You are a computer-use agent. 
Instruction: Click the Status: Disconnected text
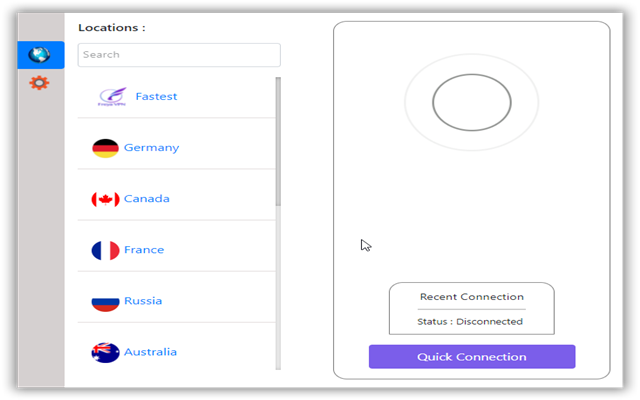[x=470, y=322]
